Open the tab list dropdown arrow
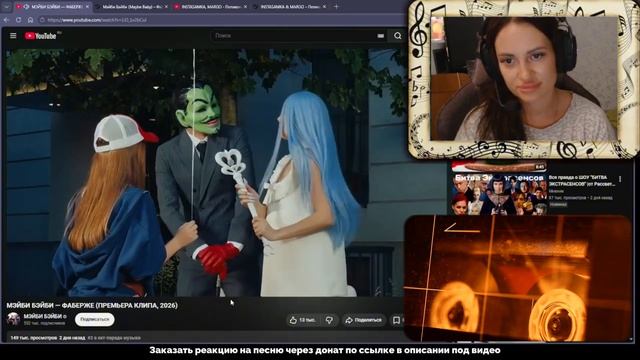 coord(7,7)
